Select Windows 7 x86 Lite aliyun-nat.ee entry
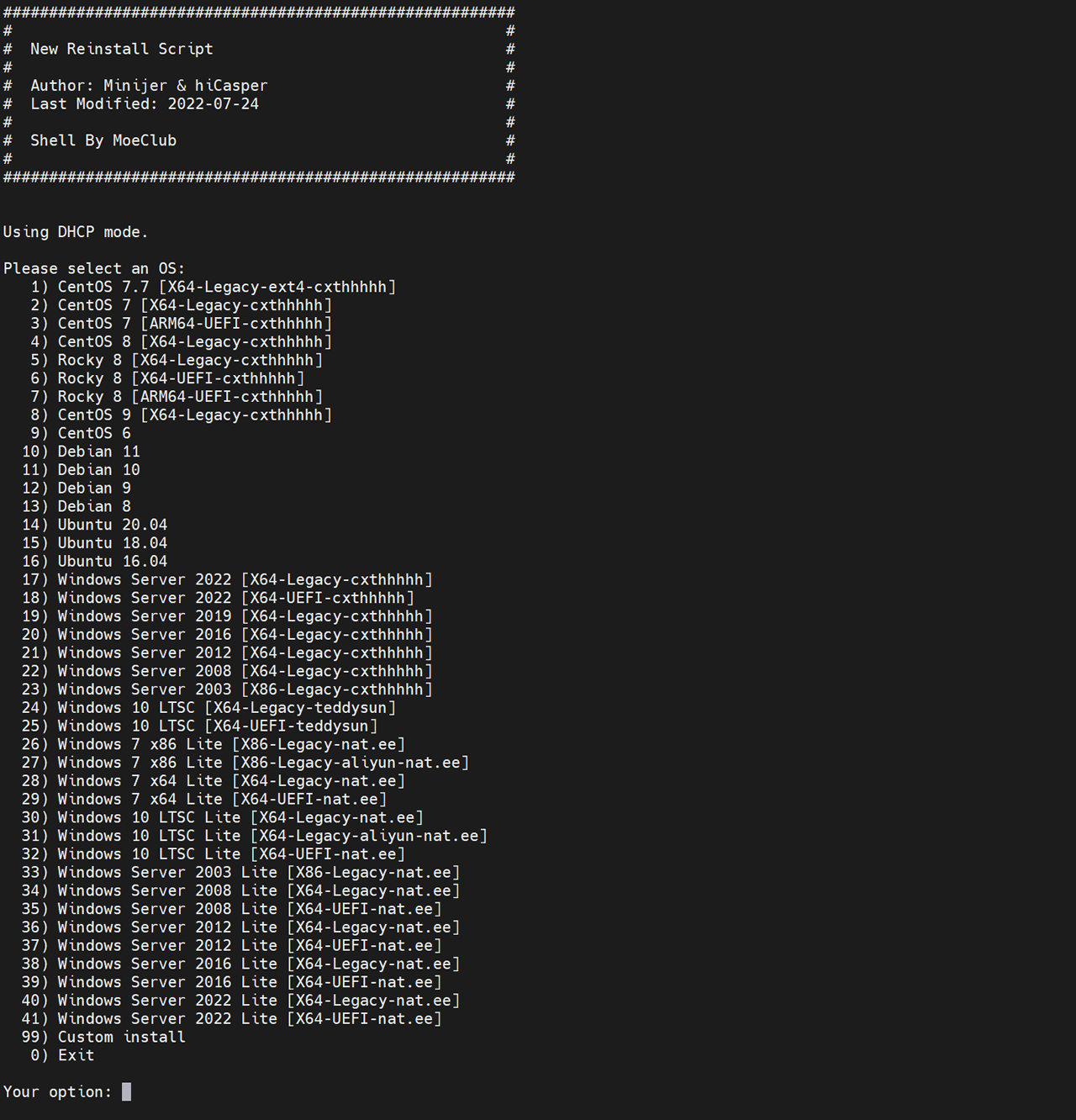The image size is (1076, 1120). [x=245, y=763]
